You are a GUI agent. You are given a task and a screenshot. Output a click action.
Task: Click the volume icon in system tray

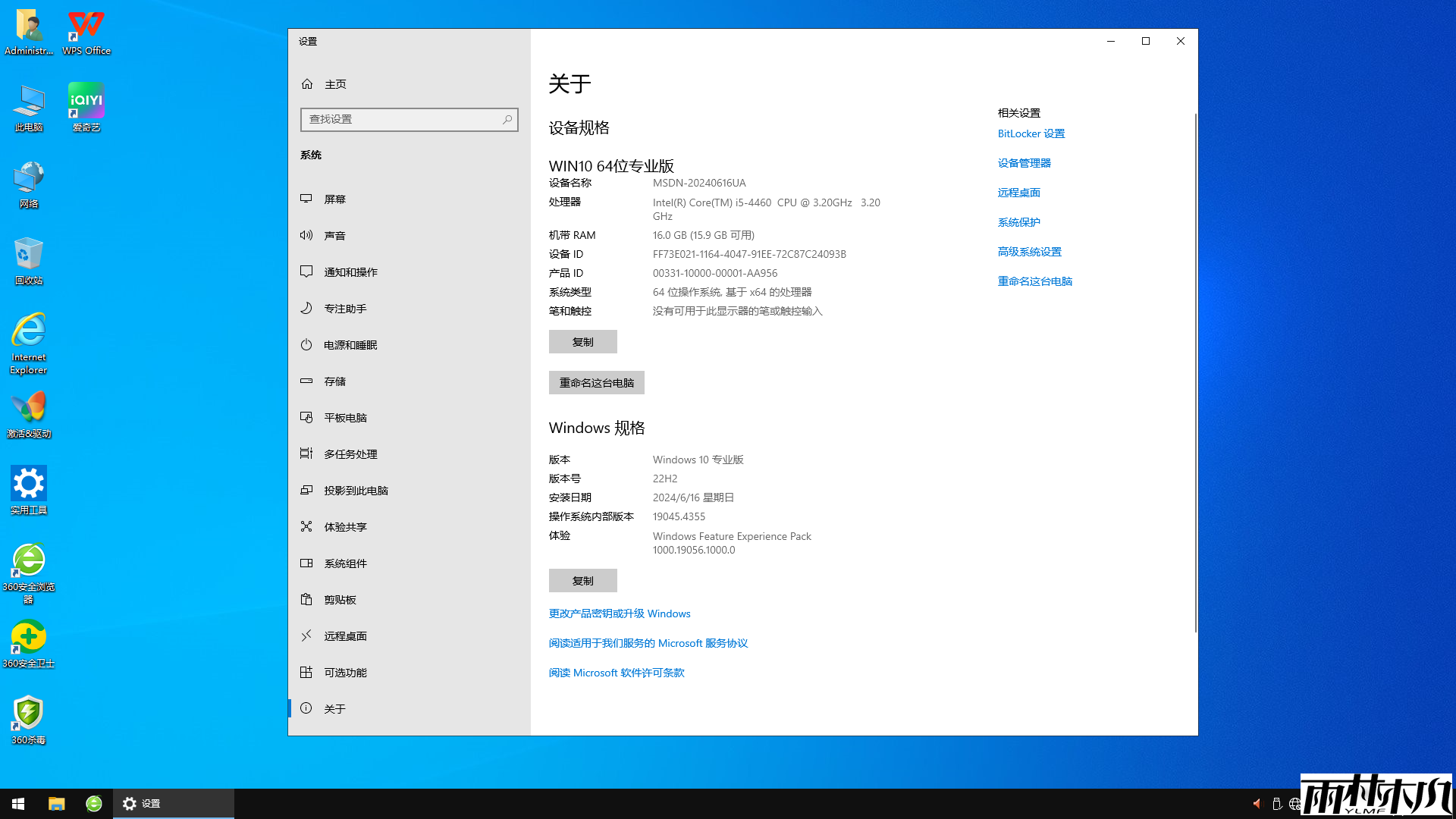(1257, 803)
